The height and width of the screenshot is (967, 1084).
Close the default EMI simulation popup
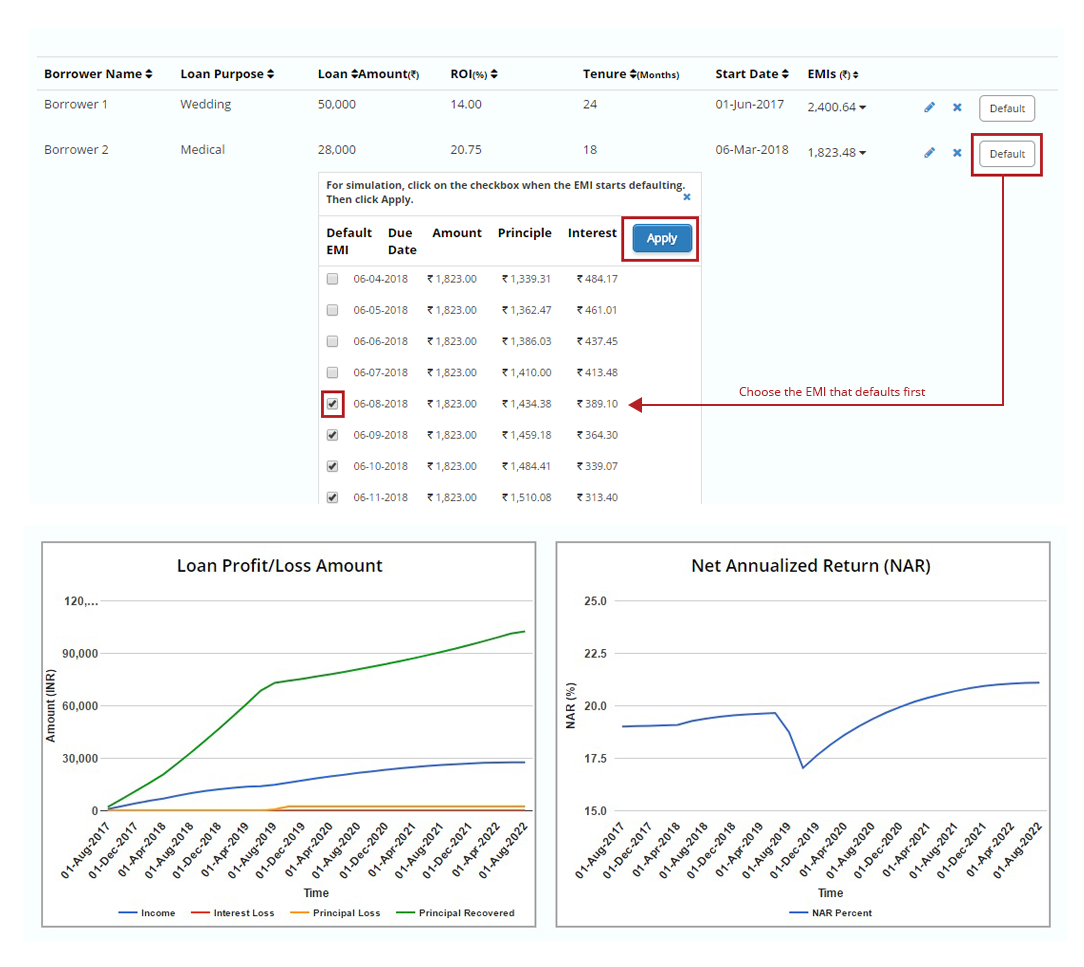pyautogui.click(x=687, y=197)
